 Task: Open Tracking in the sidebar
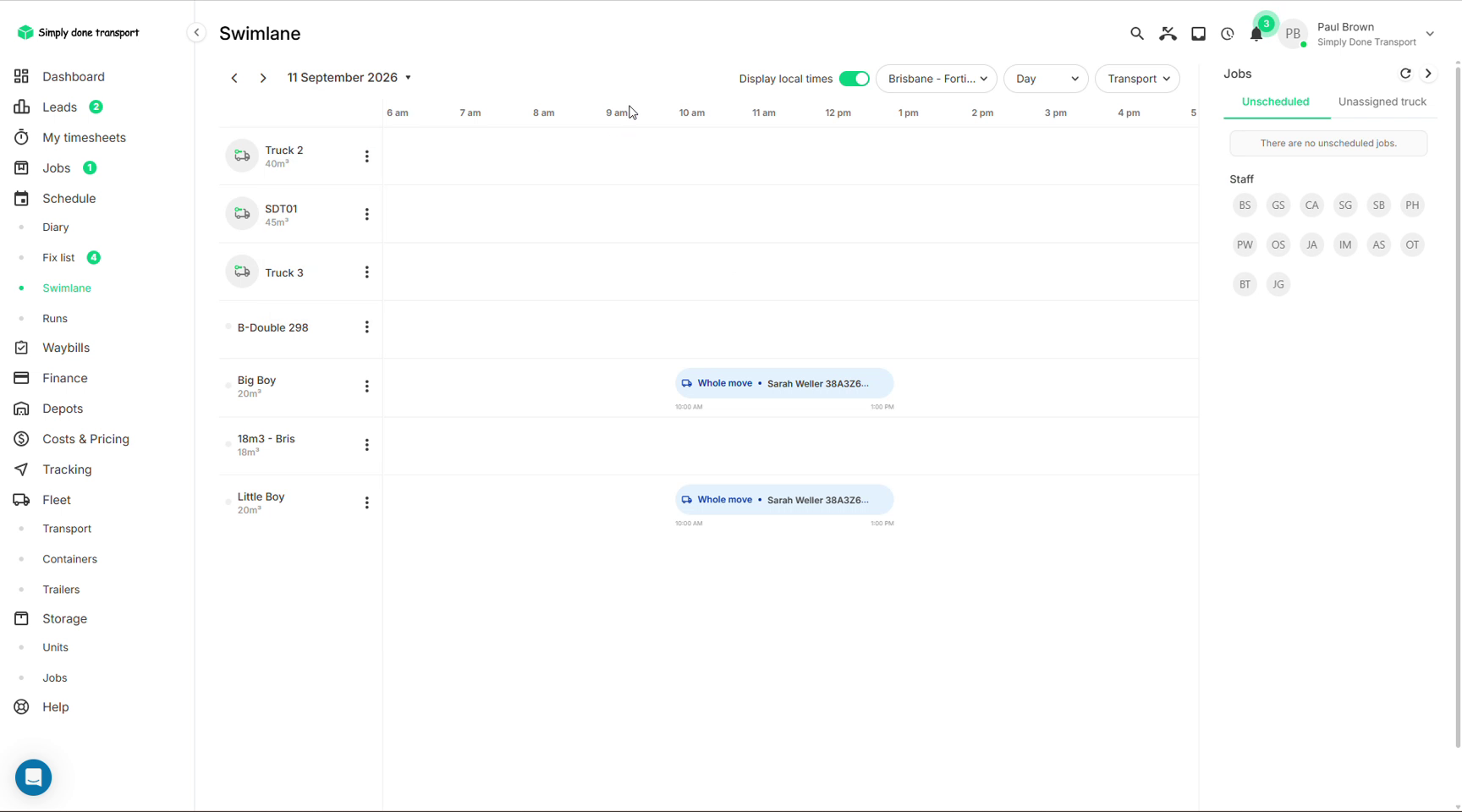click(x=67, y=469)
